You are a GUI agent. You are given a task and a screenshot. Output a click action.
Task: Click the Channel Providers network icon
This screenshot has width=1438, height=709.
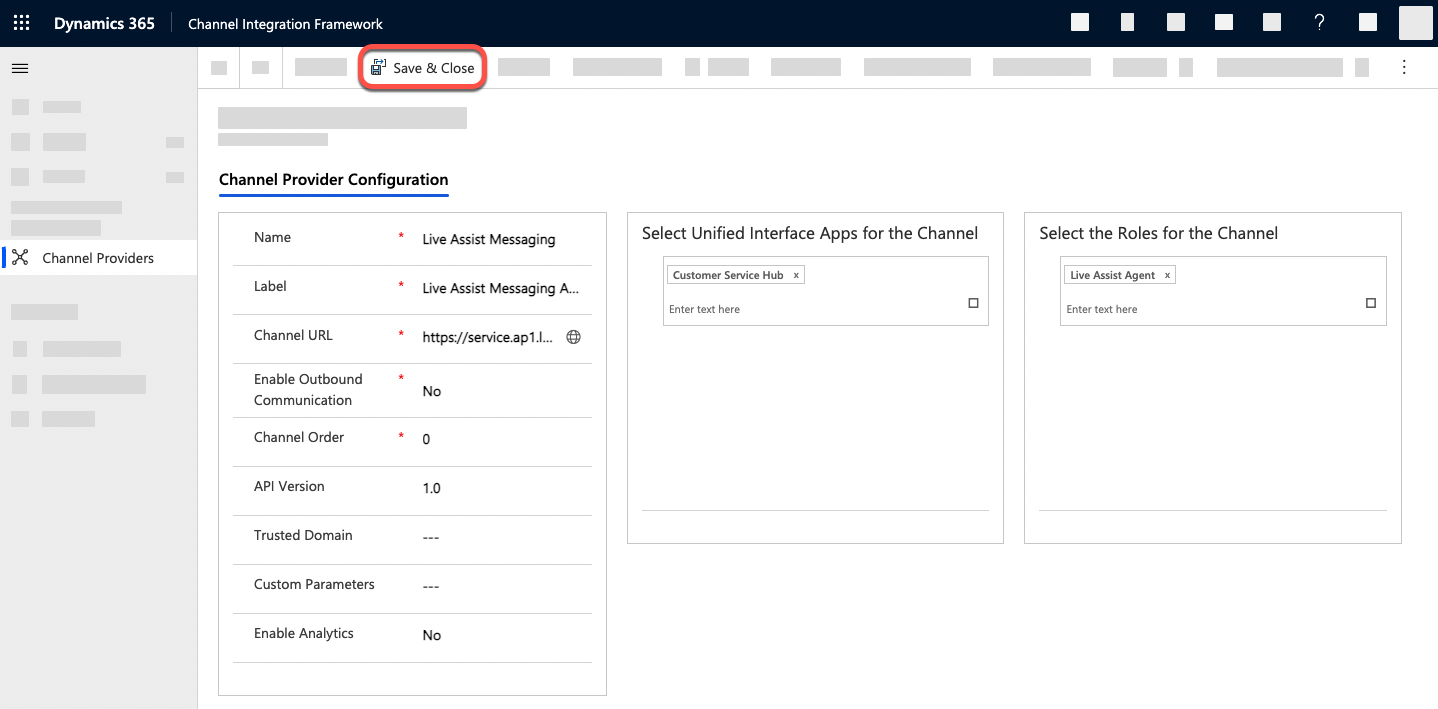pyautogui.click(x=21, y=258)
